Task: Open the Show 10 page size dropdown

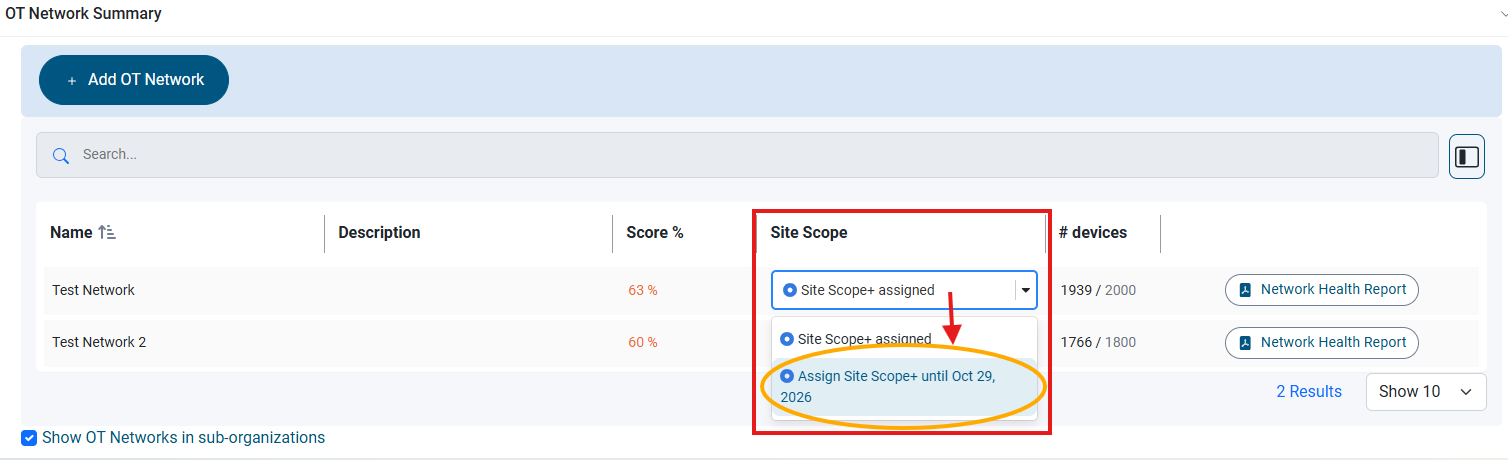Action: [1426, 392]
